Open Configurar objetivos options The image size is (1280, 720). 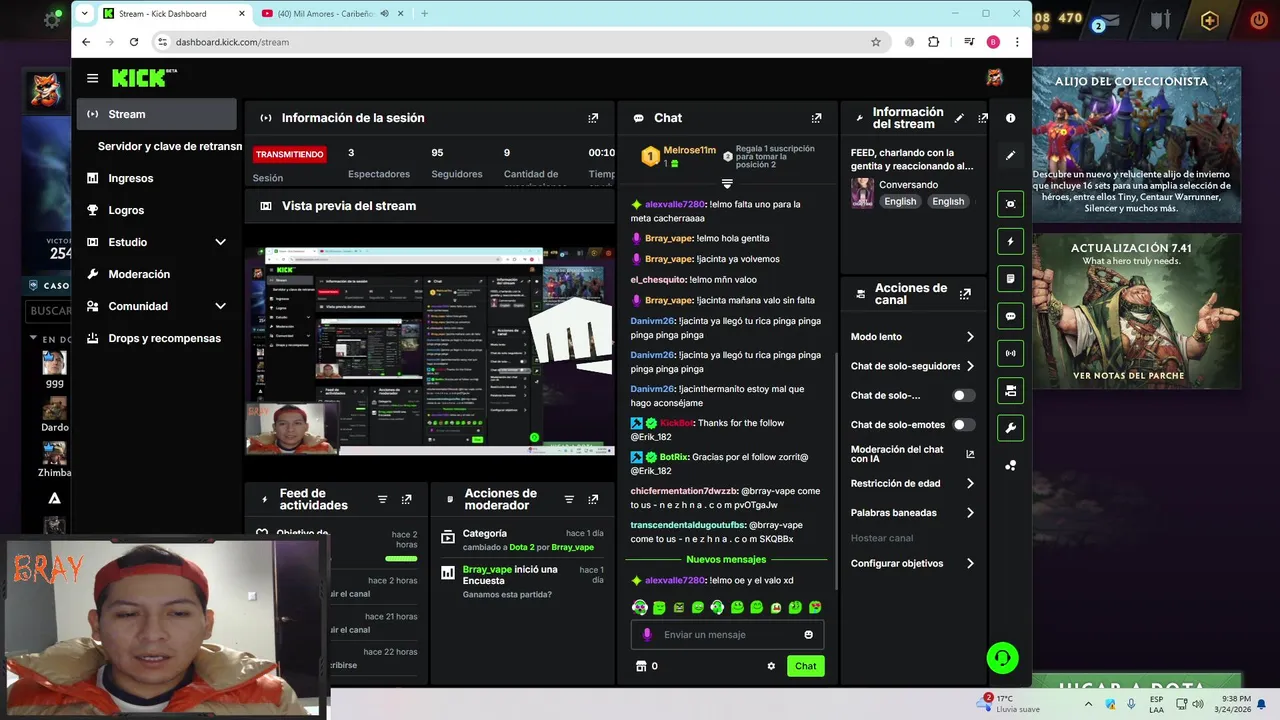coord(912,563)
